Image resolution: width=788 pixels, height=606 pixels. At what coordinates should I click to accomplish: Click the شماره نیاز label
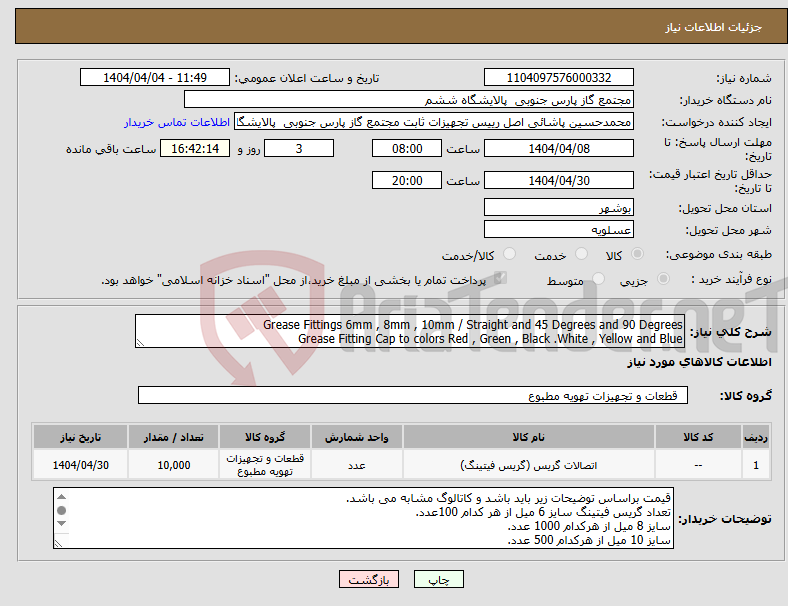[x=744, y=78]
